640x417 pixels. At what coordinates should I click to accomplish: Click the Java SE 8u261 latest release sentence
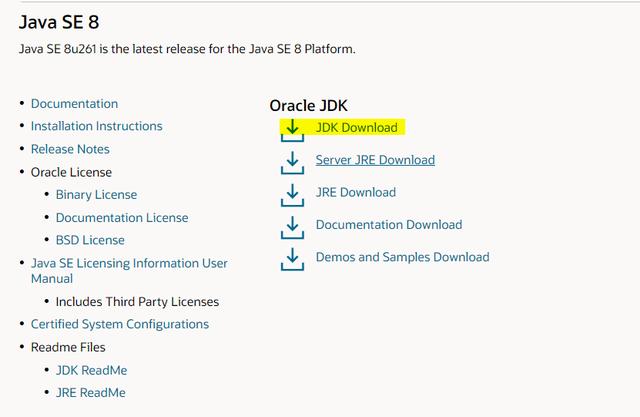[x=187, y=49]
